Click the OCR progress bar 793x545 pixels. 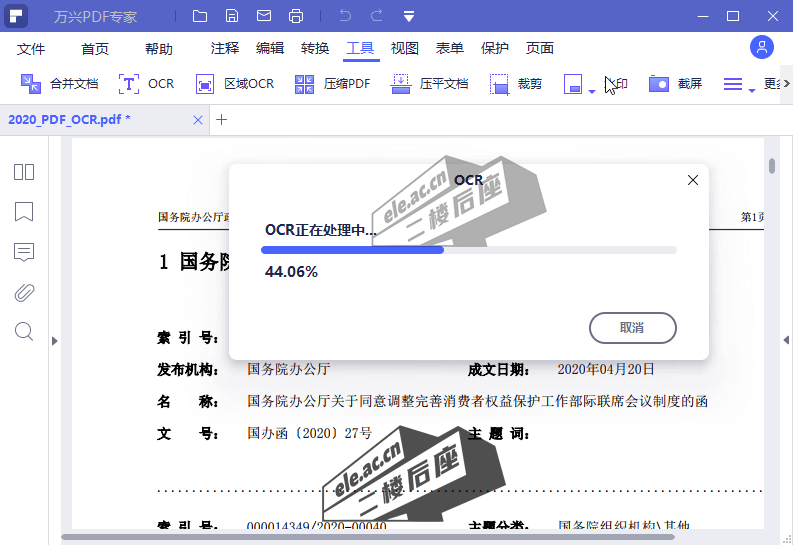click(x=468, y=250)
